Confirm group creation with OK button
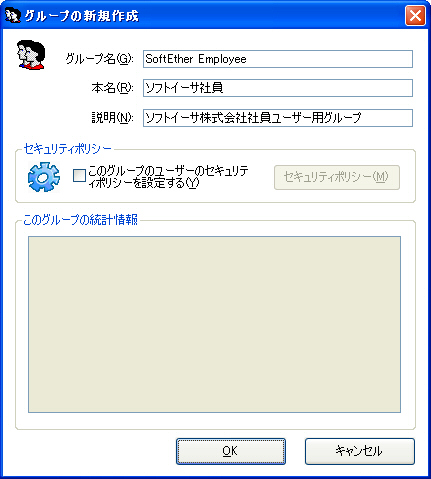431x479 pixels. (x=231, y=451)
